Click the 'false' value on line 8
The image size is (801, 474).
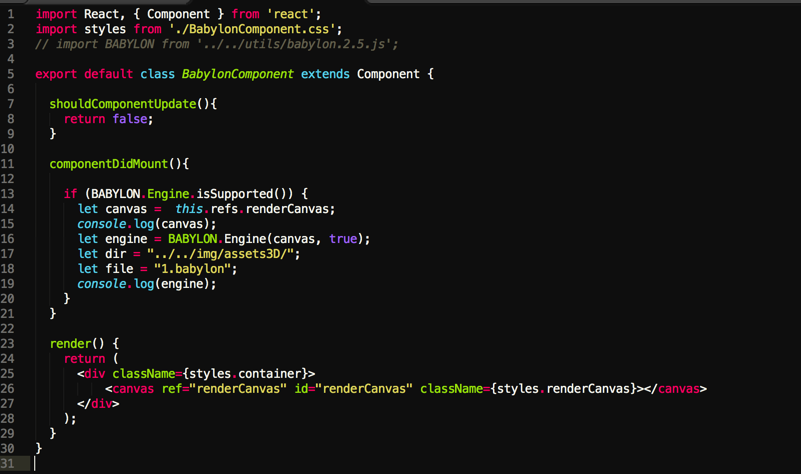point(130,119)
